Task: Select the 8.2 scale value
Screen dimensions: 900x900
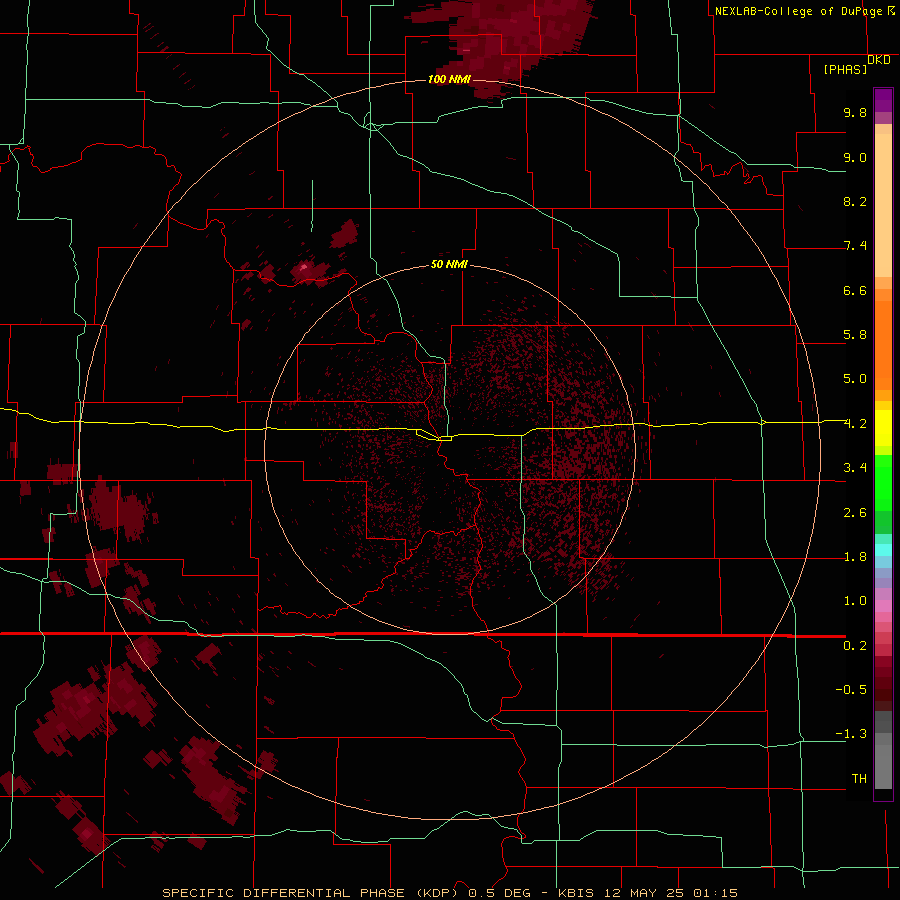Action: [855, 201]
